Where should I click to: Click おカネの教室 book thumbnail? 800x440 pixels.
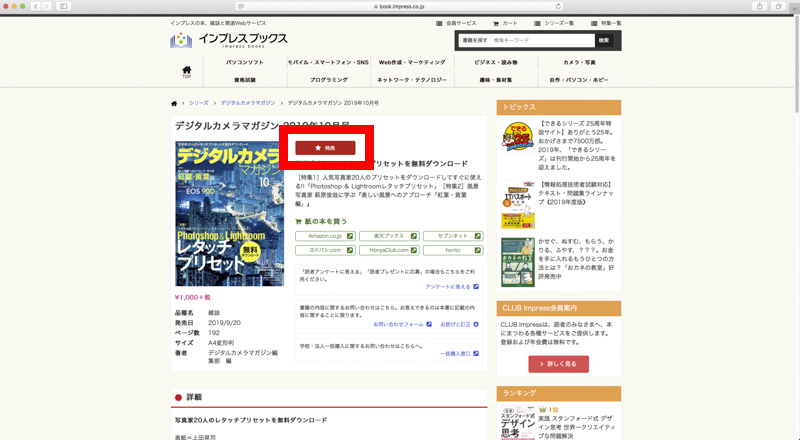pyautogui.click(x=517, y=262)
